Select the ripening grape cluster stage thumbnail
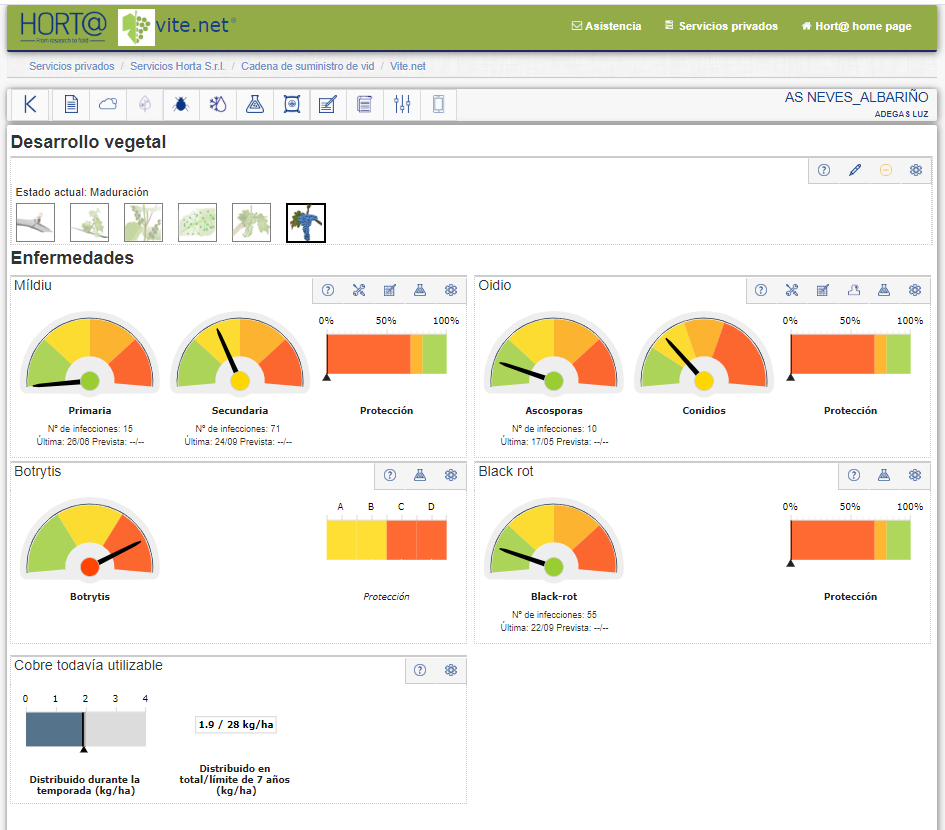Screen dimensions: 945x830 point(306,223)
